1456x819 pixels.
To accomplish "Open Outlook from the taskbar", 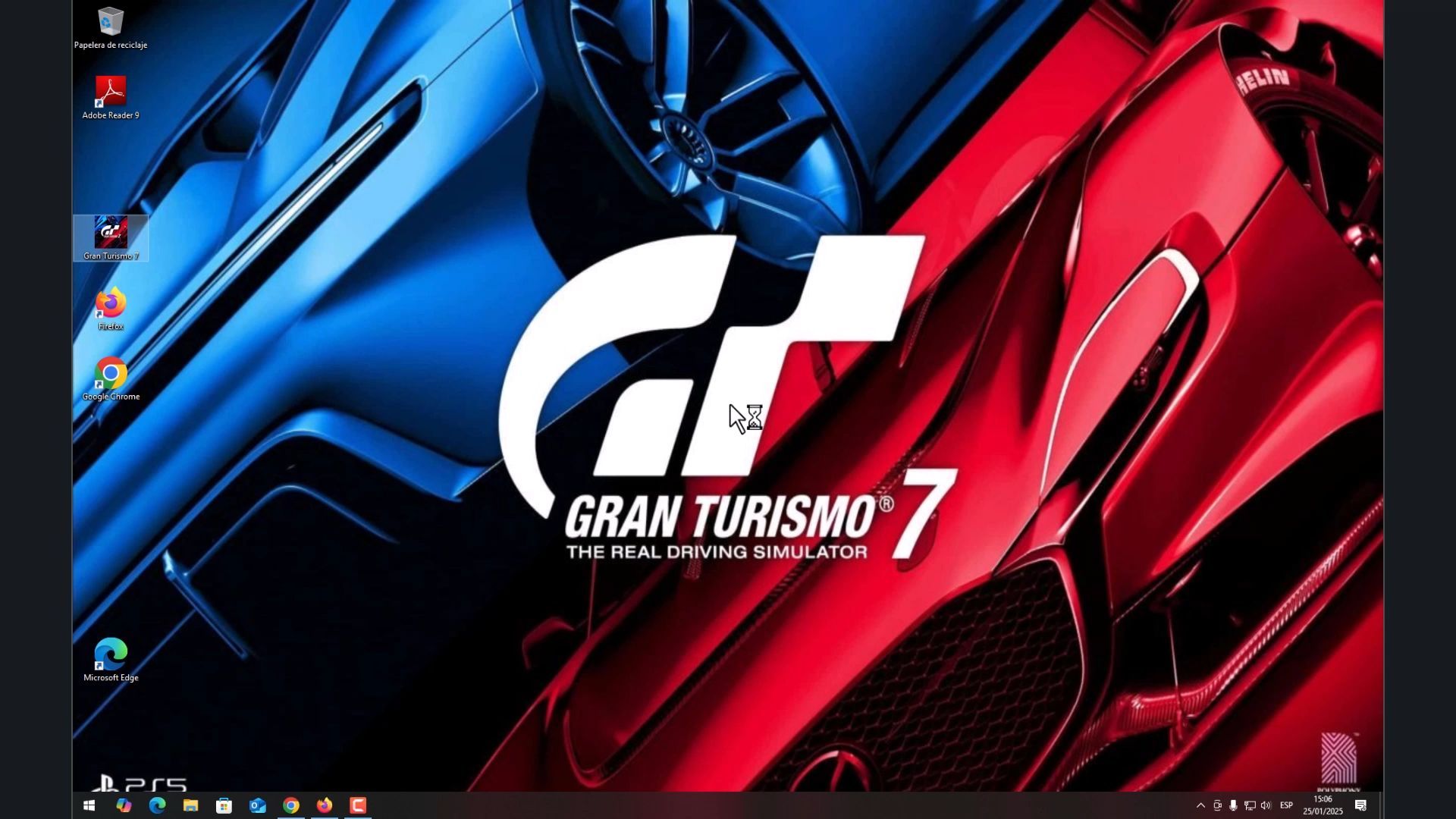I will 258,805.
